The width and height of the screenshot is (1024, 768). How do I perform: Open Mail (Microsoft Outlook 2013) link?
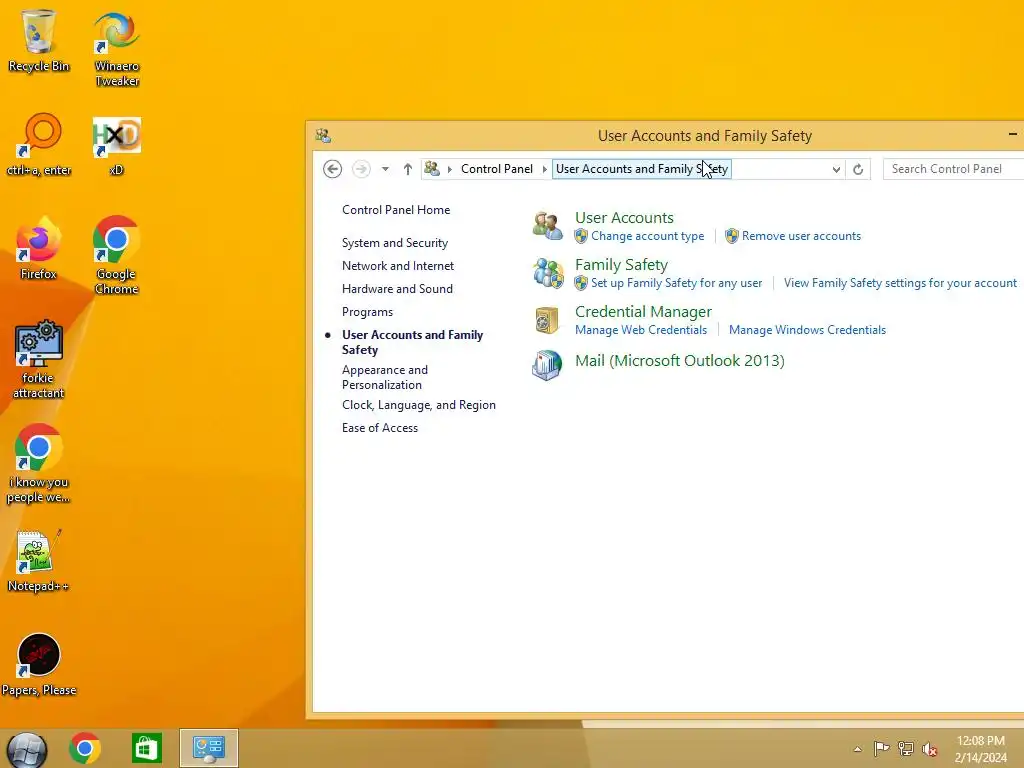[679, 360]
